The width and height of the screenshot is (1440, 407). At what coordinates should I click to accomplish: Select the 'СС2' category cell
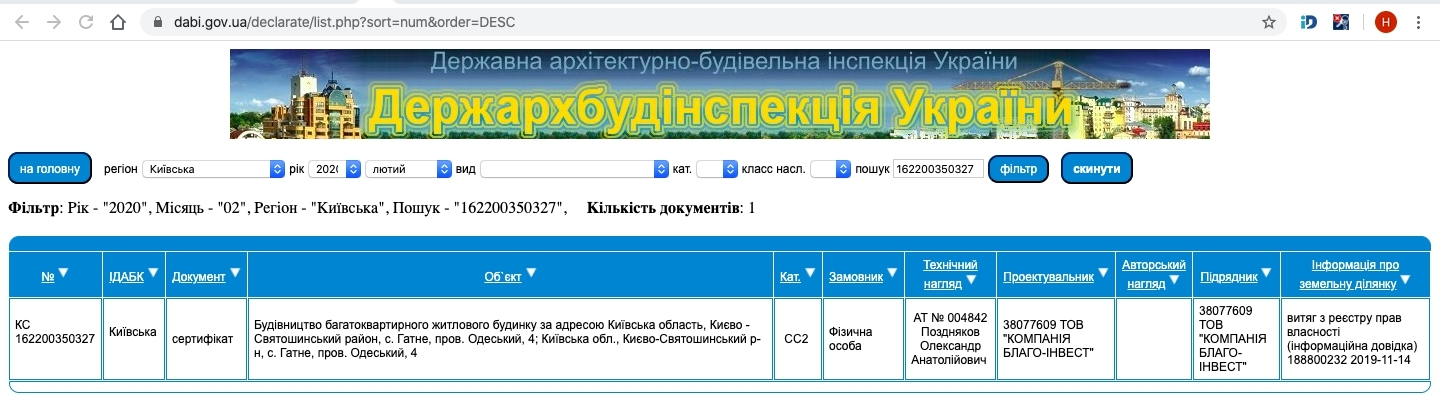click(797, 339)
